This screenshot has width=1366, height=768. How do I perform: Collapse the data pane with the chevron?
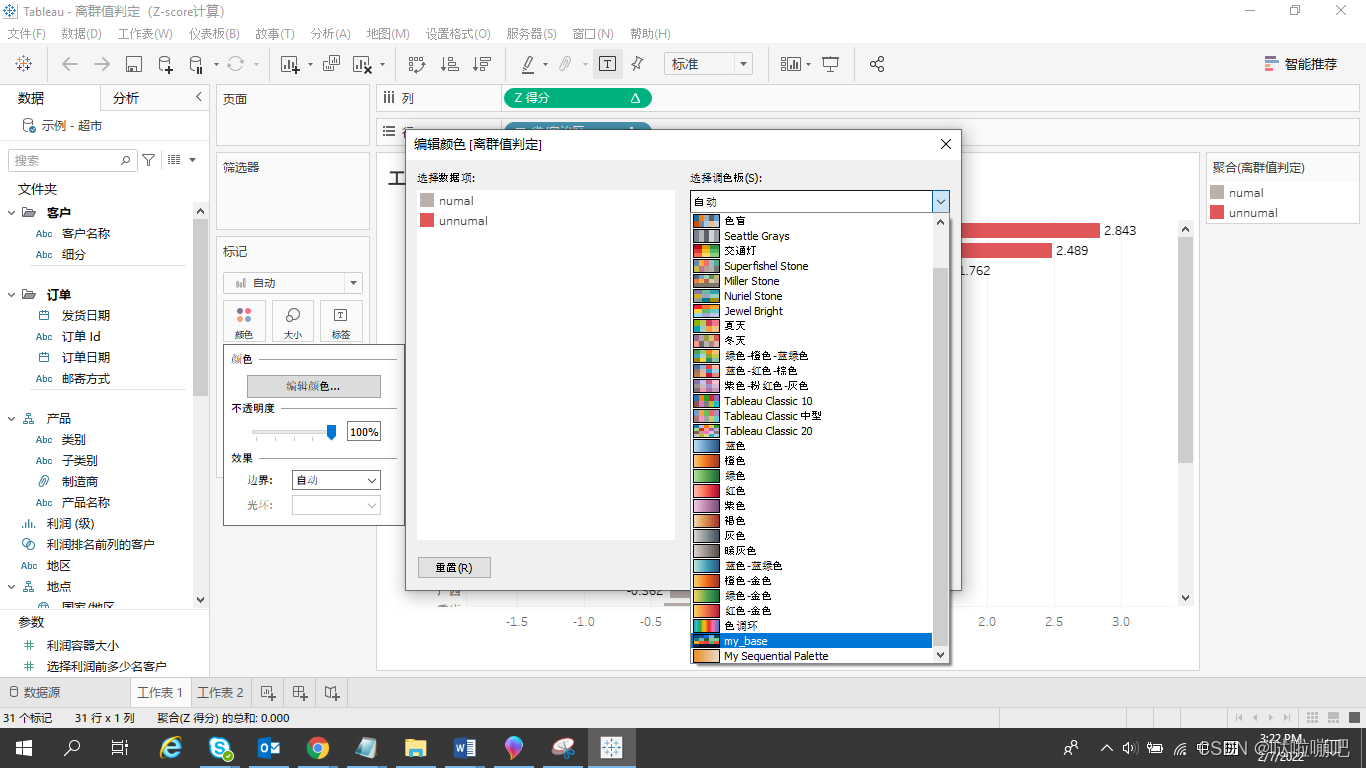[199, 97]
